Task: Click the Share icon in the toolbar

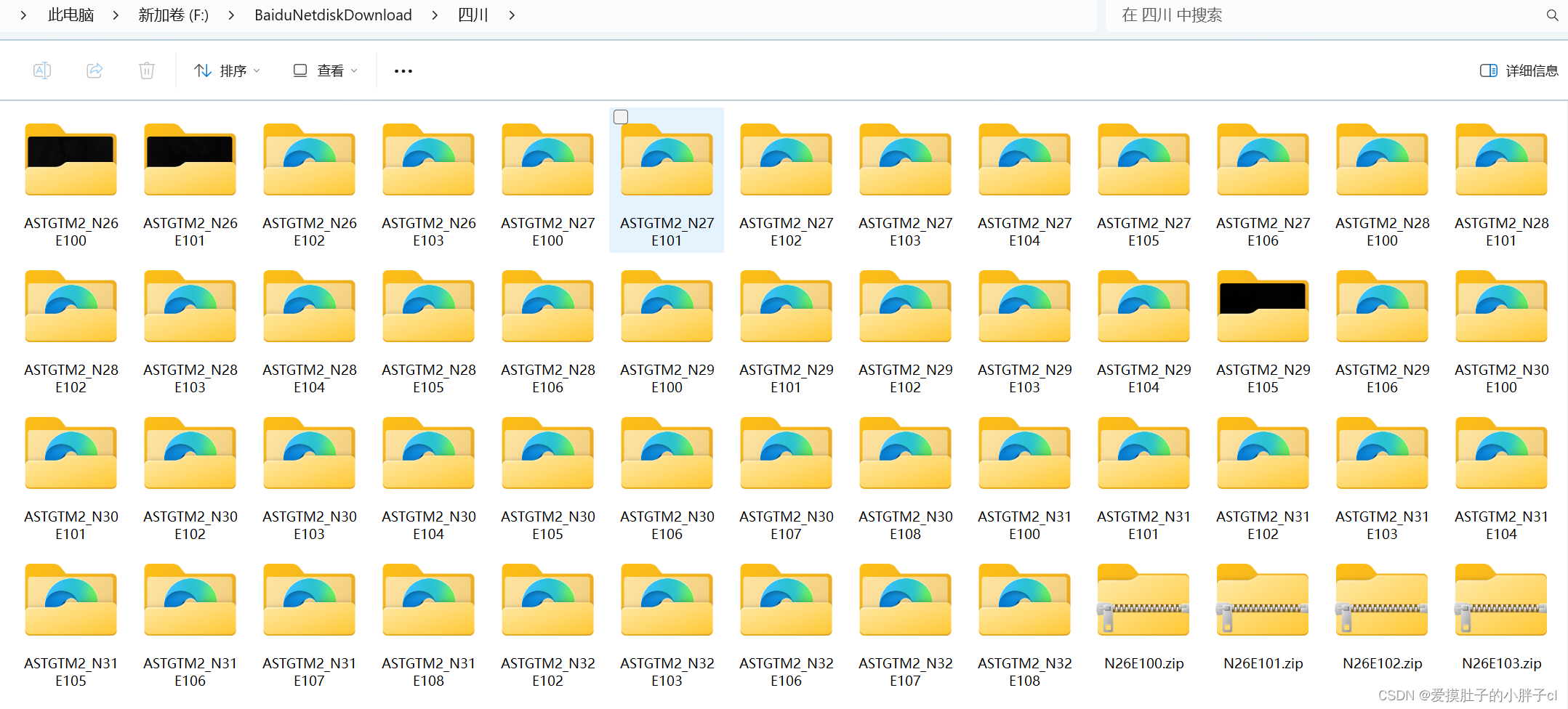Action: [94, 70]
